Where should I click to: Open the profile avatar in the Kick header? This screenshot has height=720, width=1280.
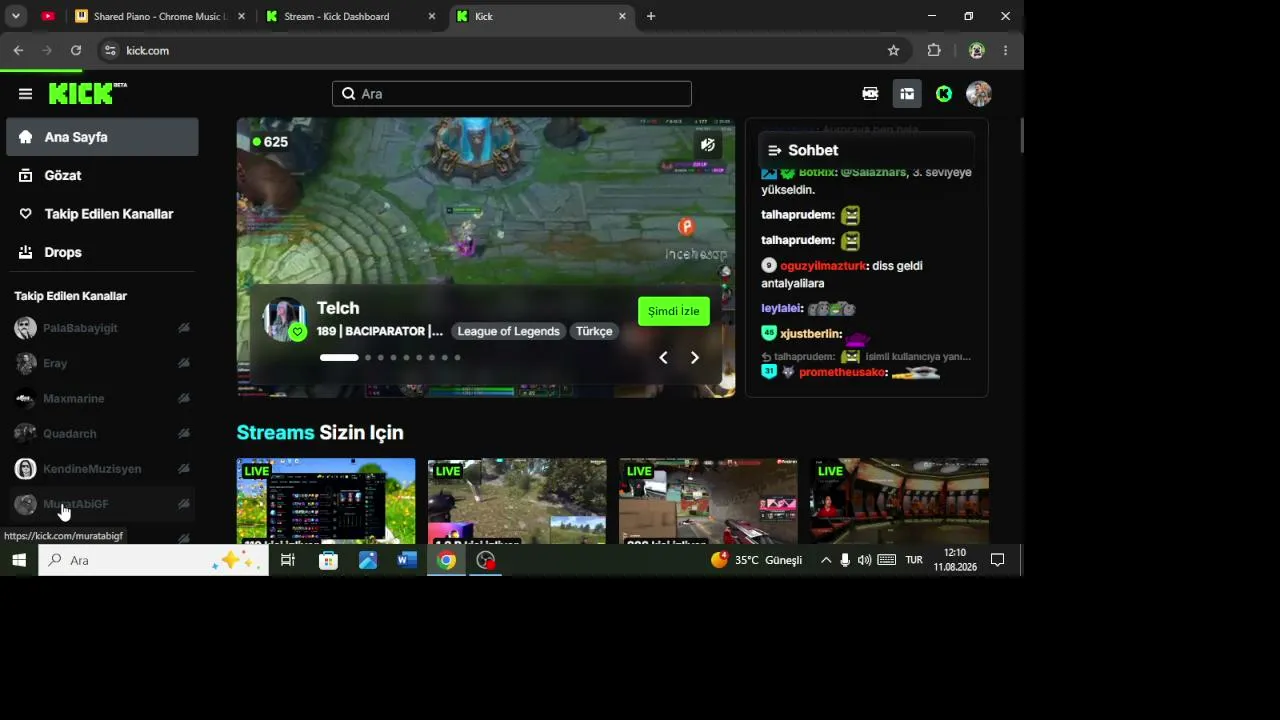pyautogui.click(x=979, y=94)
